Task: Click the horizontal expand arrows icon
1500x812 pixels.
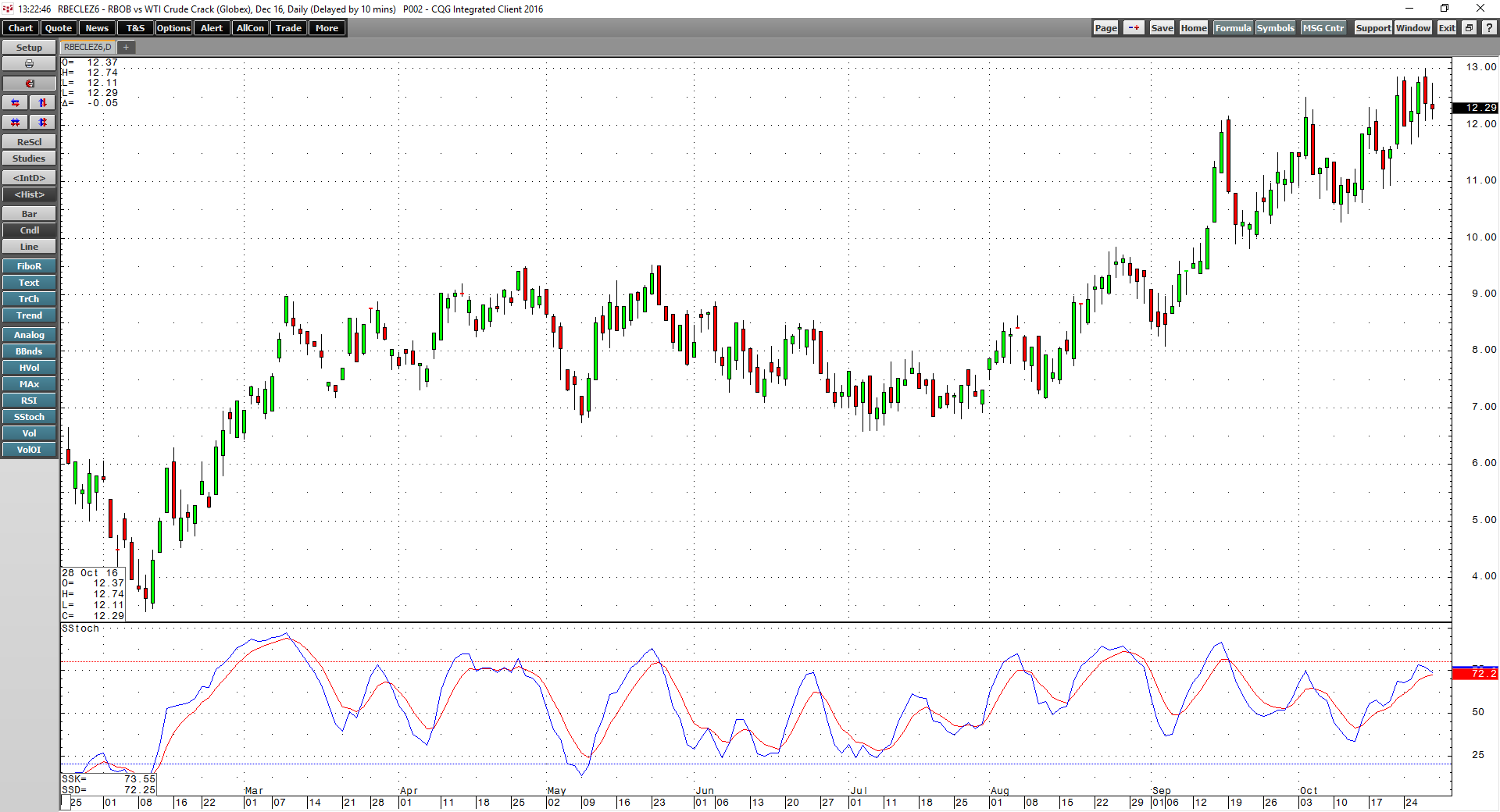Action: click(16, 103)
